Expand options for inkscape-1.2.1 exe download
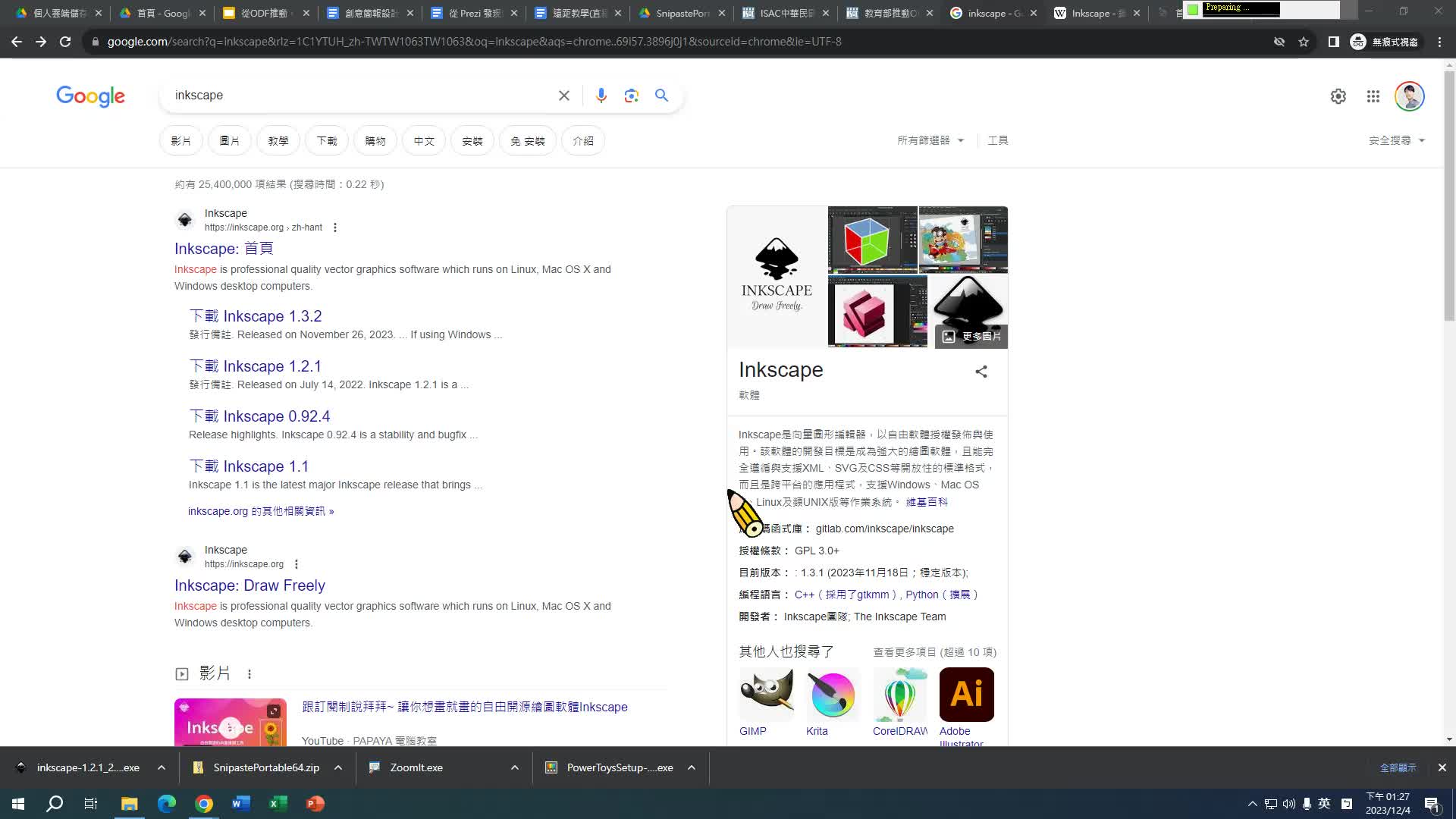The height and width of the screenshot is (819, 1456). (x=162, y=767)
